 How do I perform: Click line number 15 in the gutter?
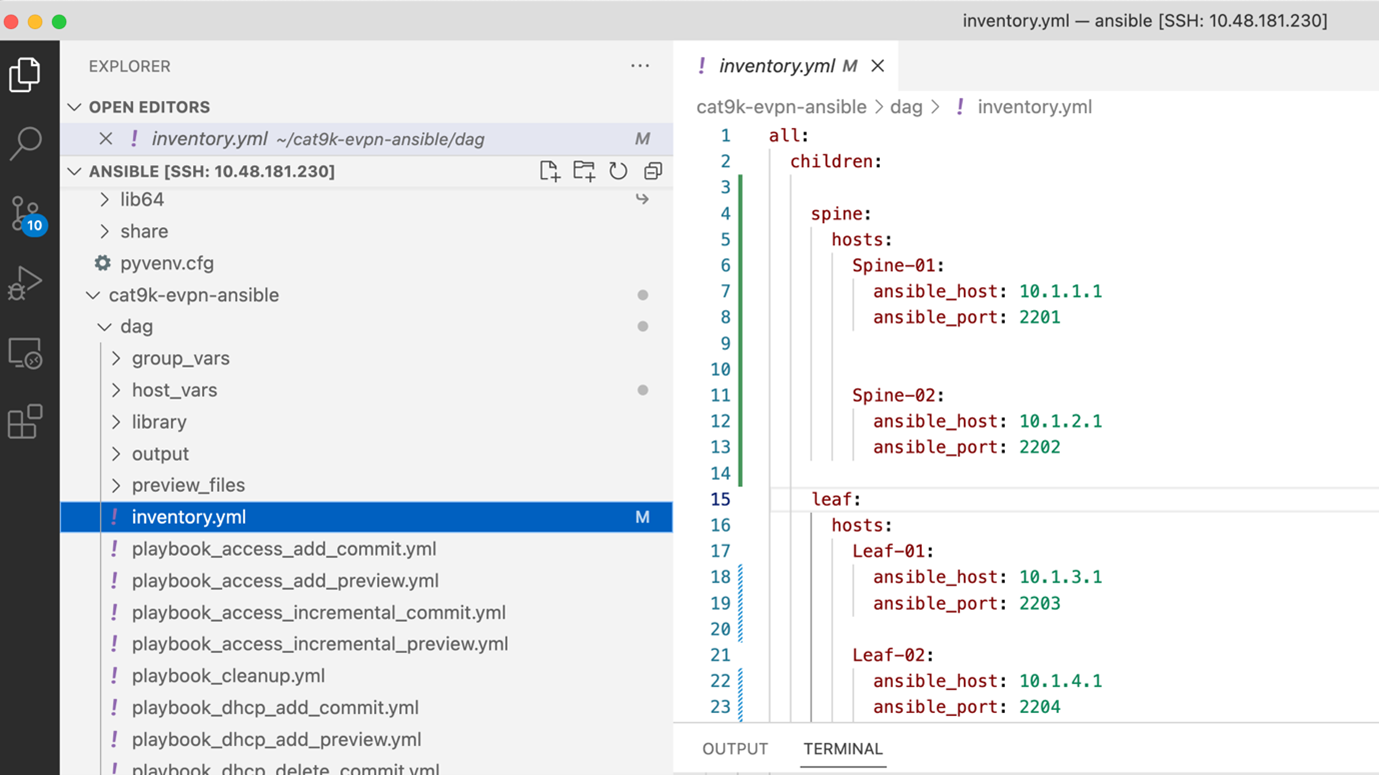coord(720,499)
